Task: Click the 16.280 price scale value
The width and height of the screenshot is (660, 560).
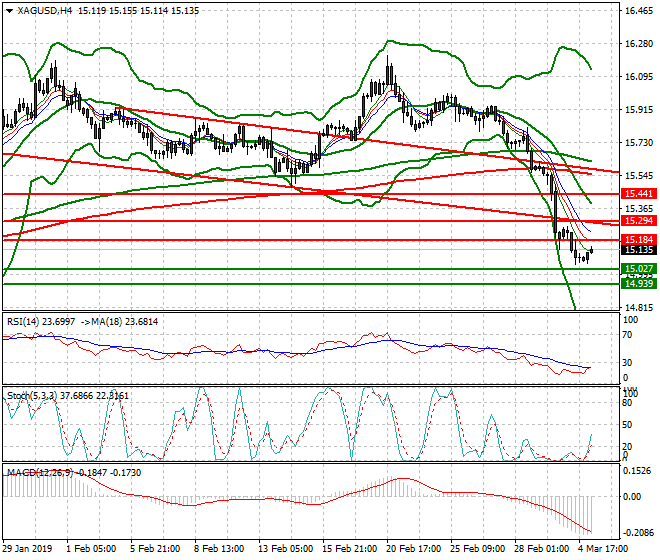Action: [639, 44]
